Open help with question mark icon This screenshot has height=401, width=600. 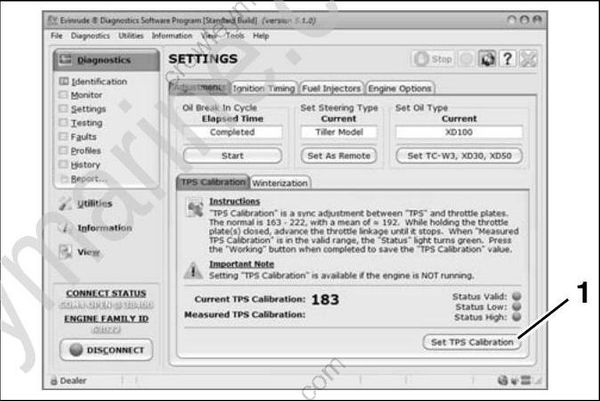(507, 60)
